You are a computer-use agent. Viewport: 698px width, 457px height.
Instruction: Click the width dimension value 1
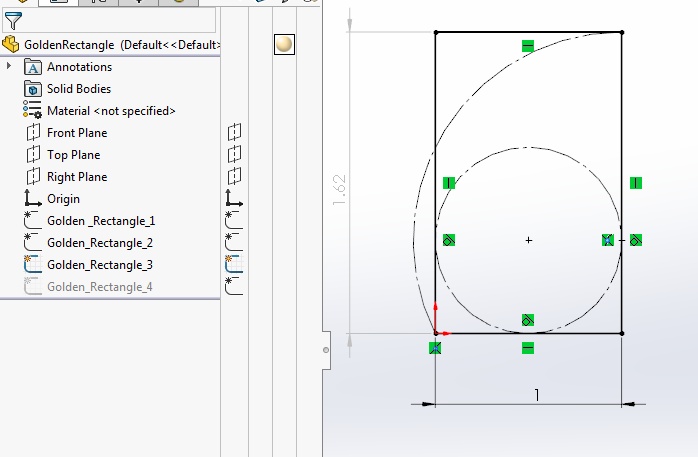(x=537, y=395)
